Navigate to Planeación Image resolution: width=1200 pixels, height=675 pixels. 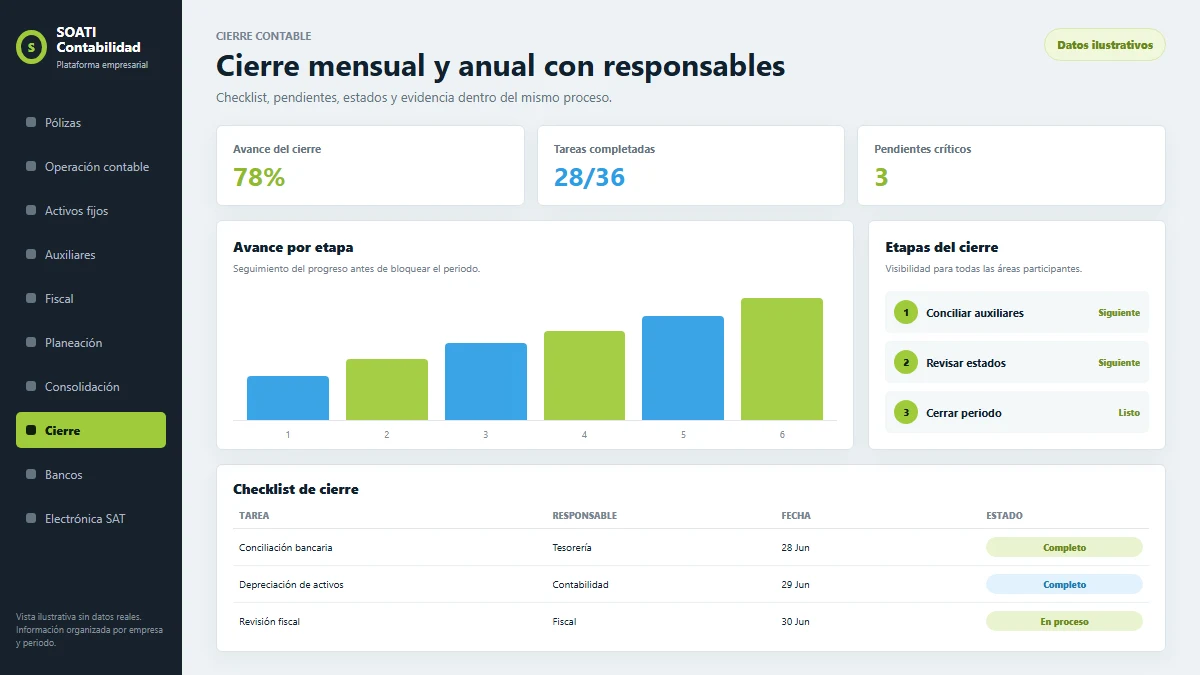[x=91, y=343]
